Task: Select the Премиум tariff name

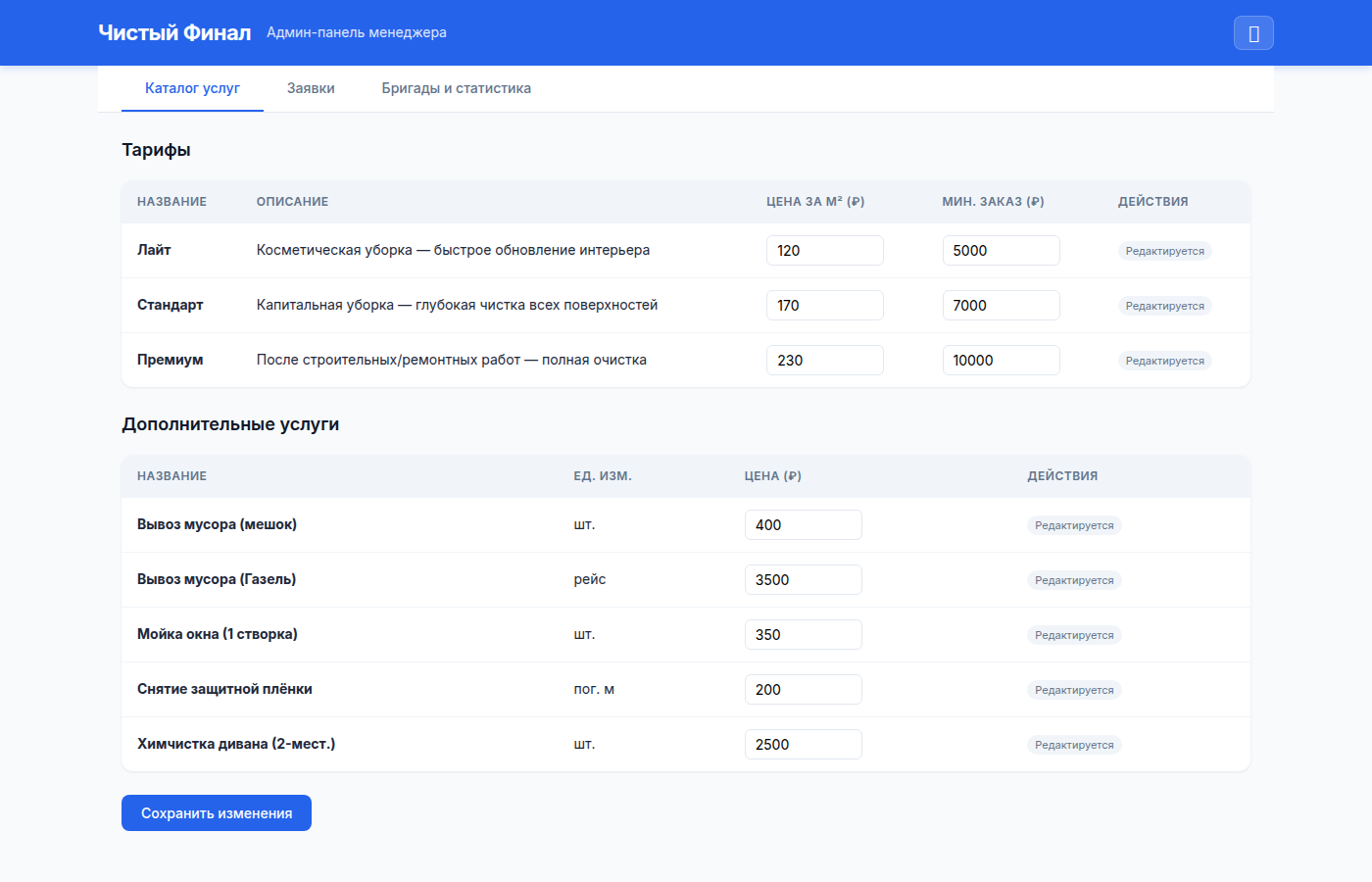Action: coord(171,360)
